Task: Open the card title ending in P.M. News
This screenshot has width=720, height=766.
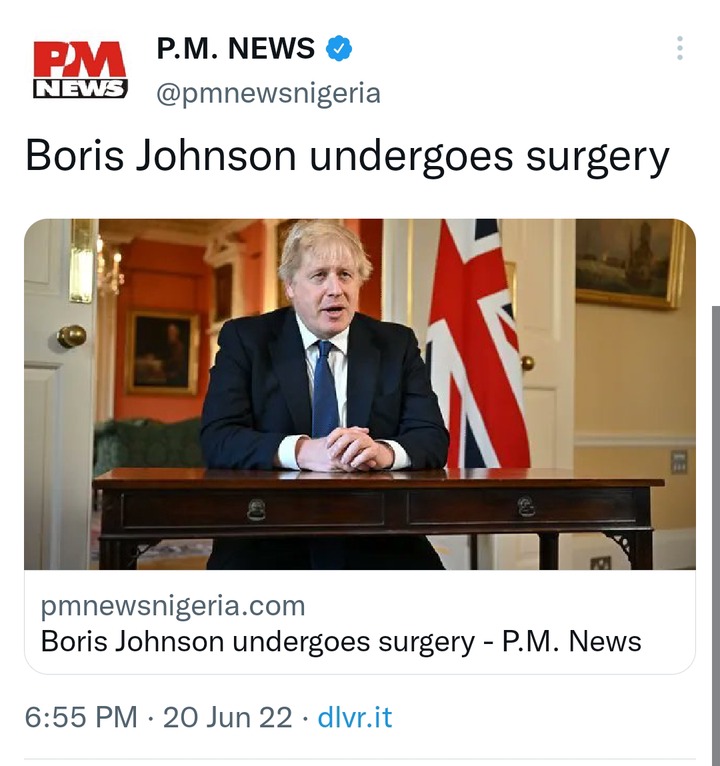Action: (x=341, y=641)
